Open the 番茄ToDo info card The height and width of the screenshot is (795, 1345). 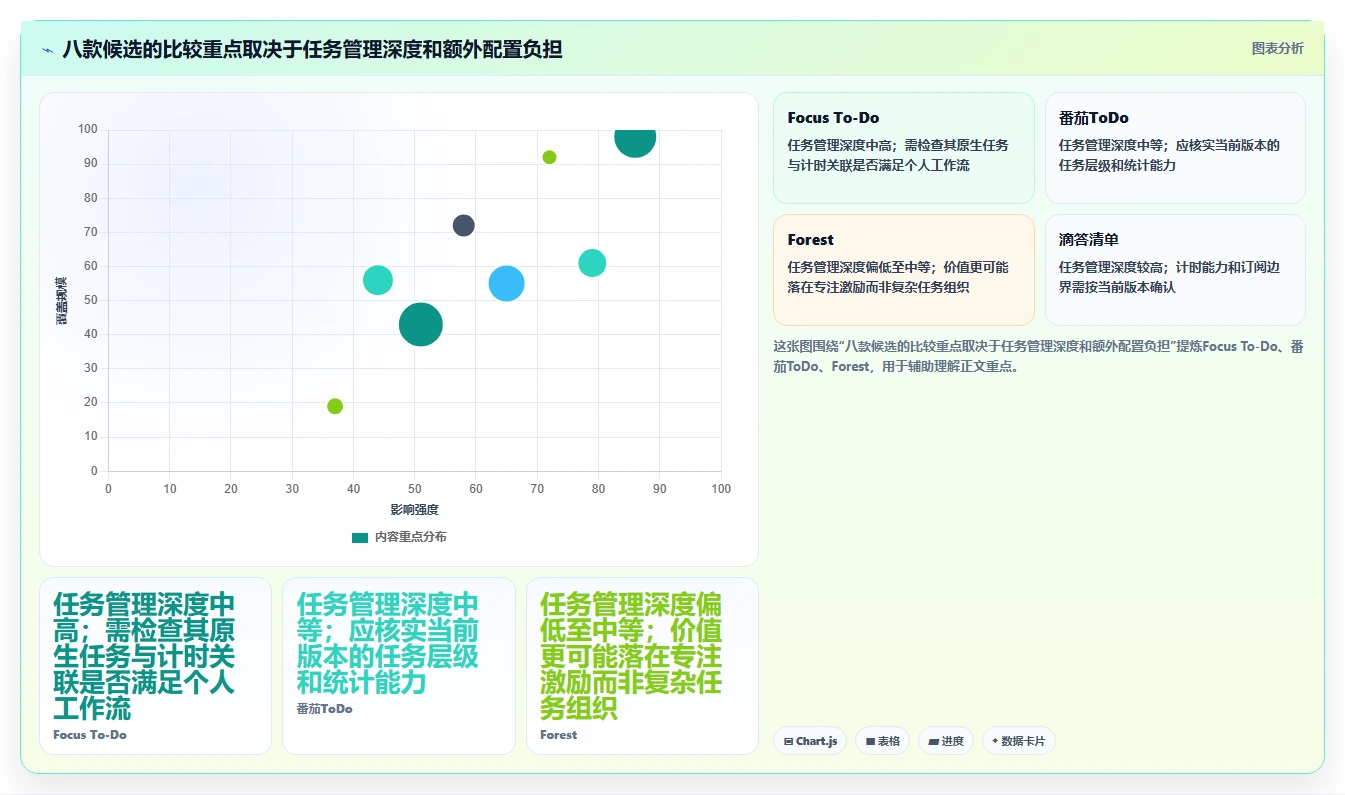[1175, 148]
